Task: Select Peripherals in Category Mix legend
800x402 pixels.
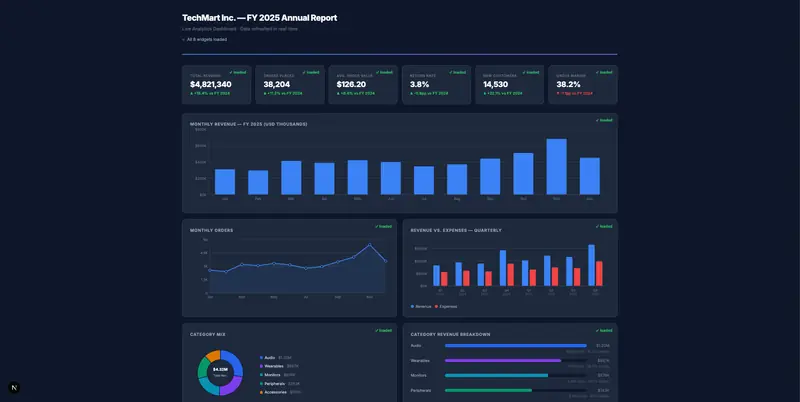Action: pyautogui.click(x=280, y=384)
